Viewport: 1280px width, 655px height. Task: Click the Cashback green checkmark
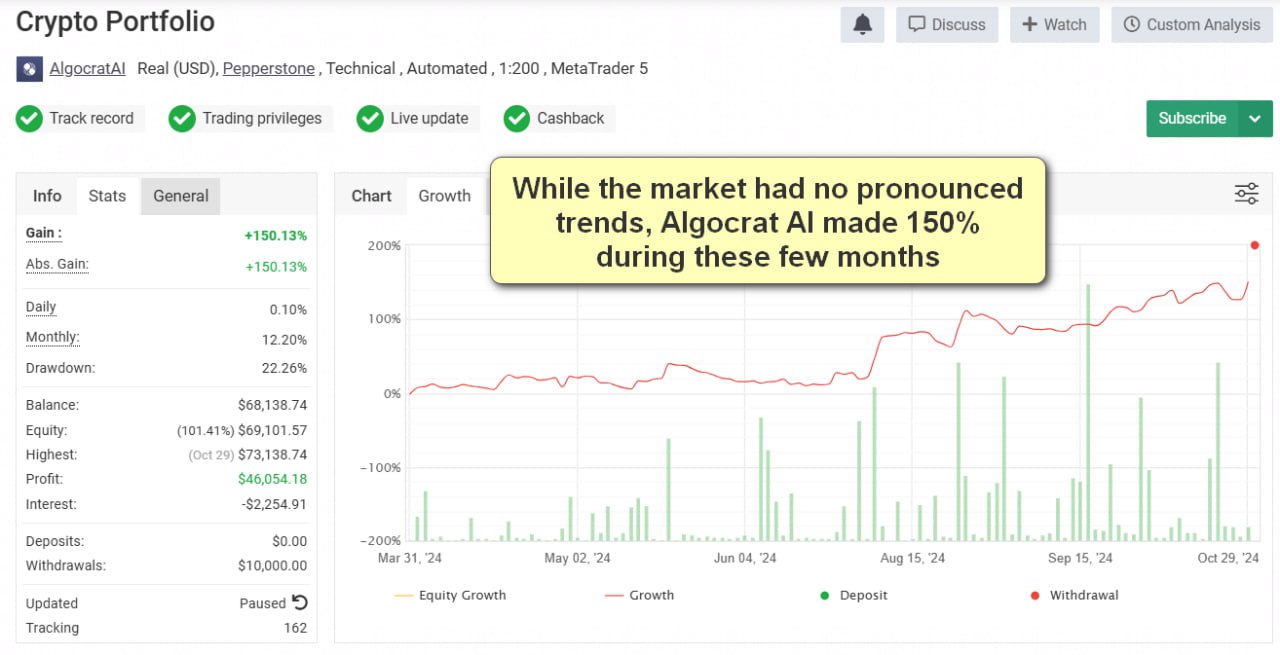point(516,118)
